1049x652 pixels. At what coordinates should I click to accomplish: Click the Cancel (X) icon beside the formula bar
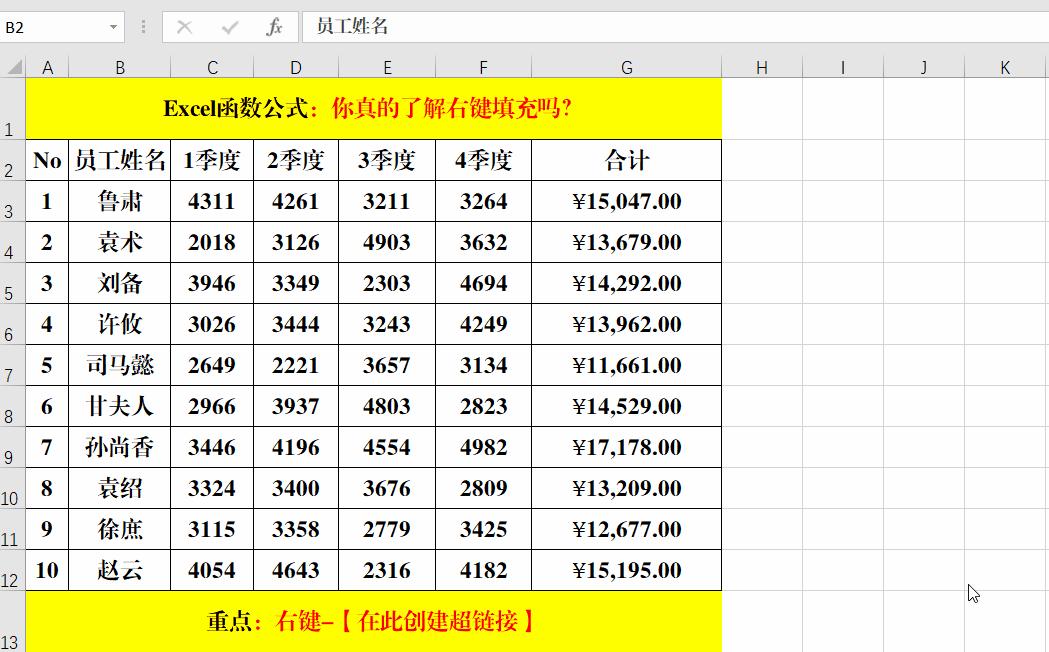(x=185, y=27)
